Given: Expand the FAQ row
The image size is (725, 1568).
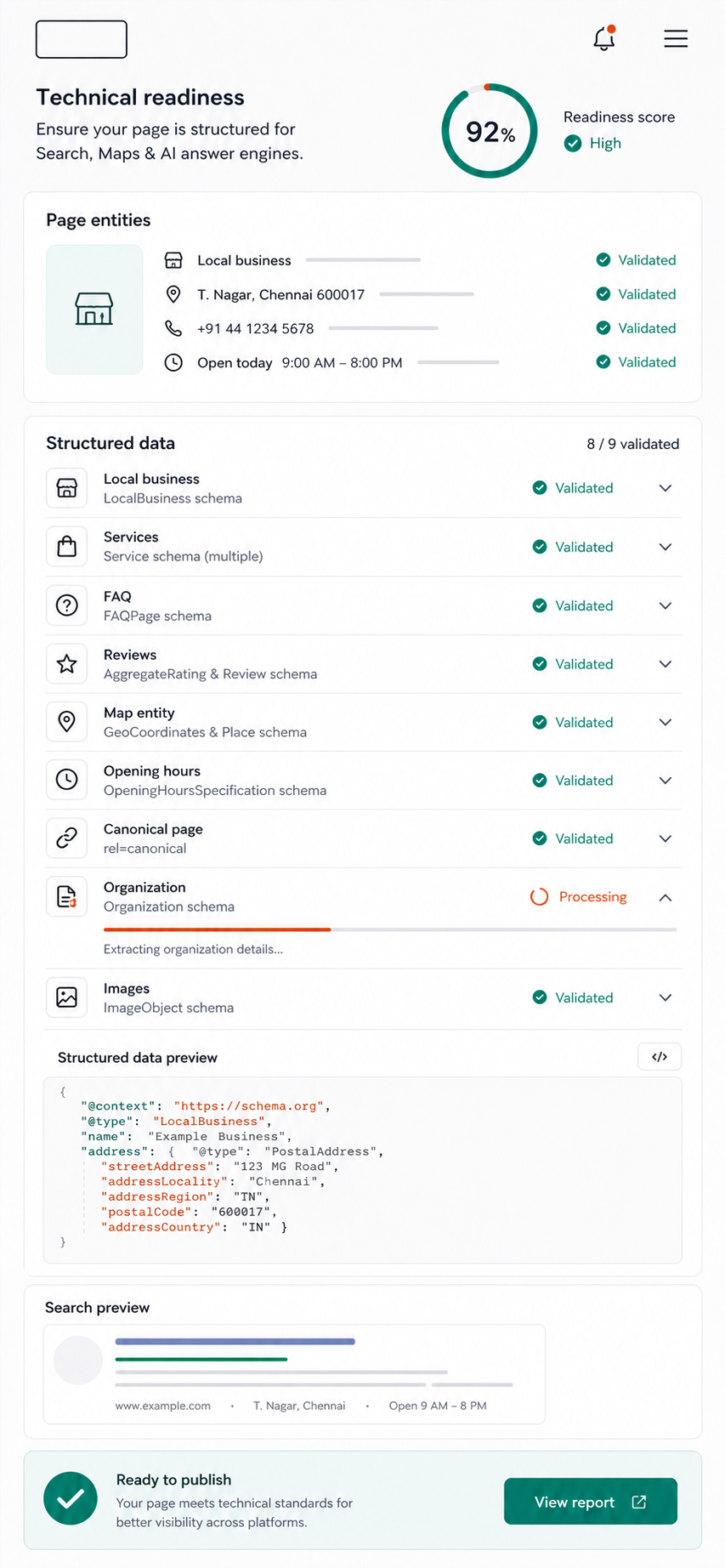Looking at the screenshot, I should point(666,605).
